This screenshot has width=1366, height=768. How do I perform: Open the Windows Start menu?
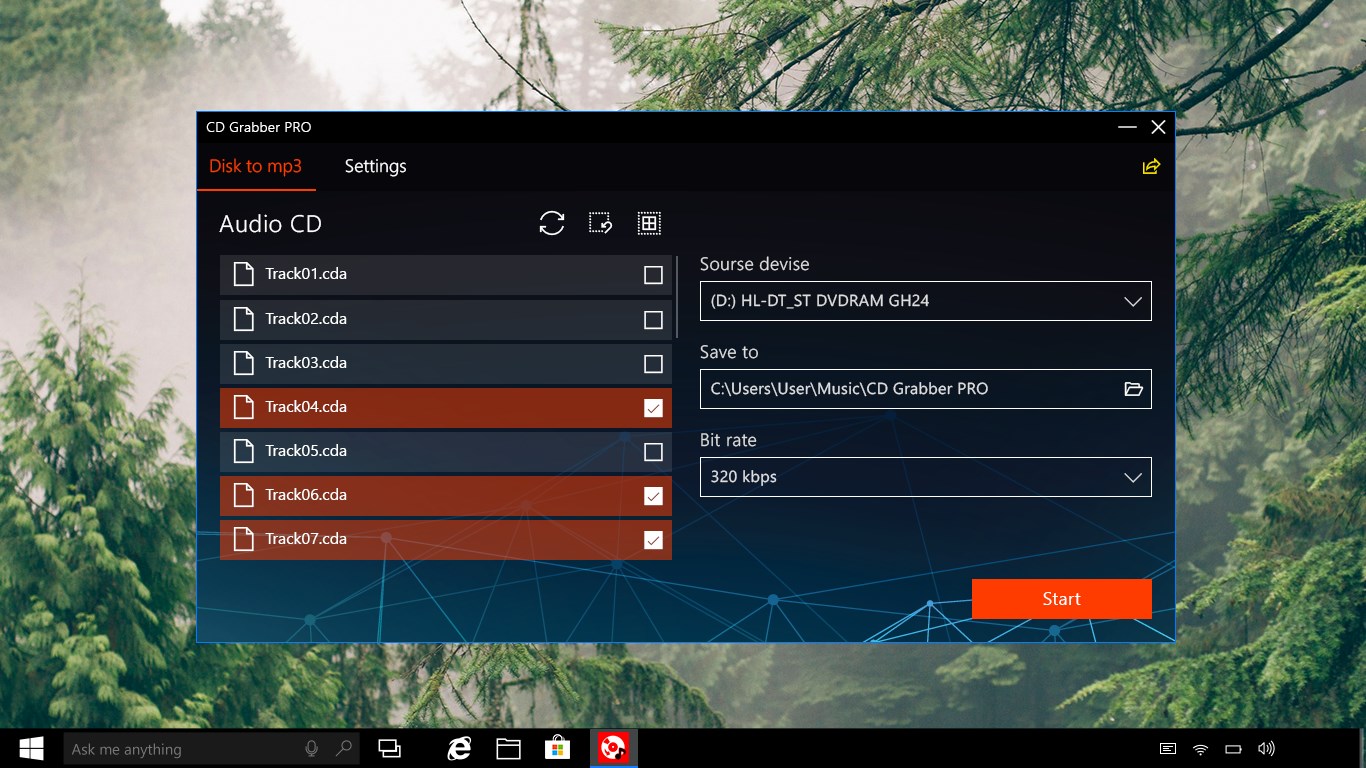31,748
